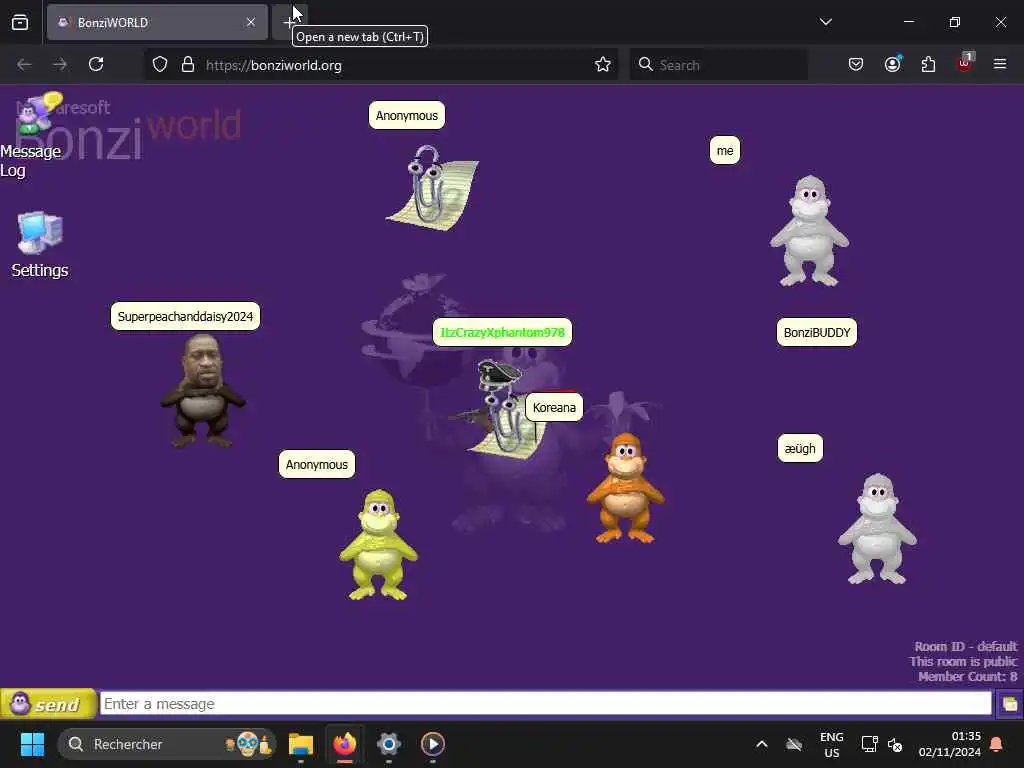
Task: Click the æügh name label
Action: click(800, 449)
